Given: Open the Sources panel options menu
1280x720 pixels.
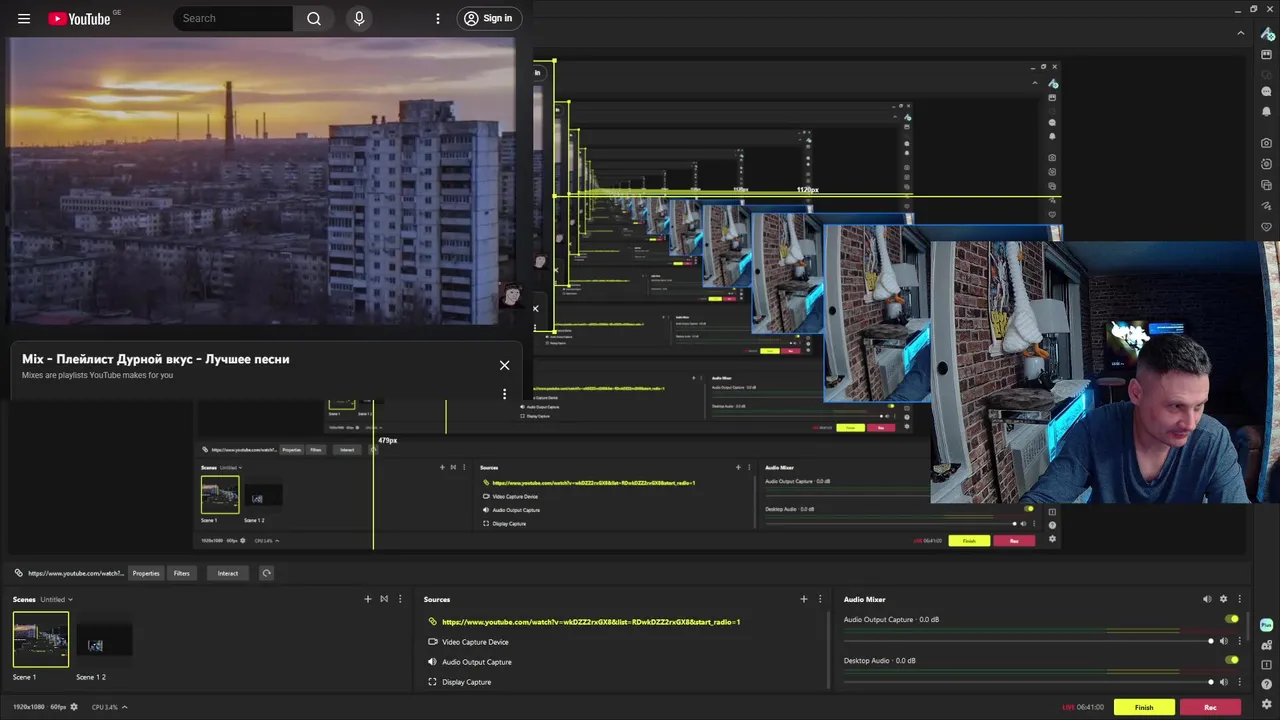Looking at the screenshot, I should click(x=820, y=599).
